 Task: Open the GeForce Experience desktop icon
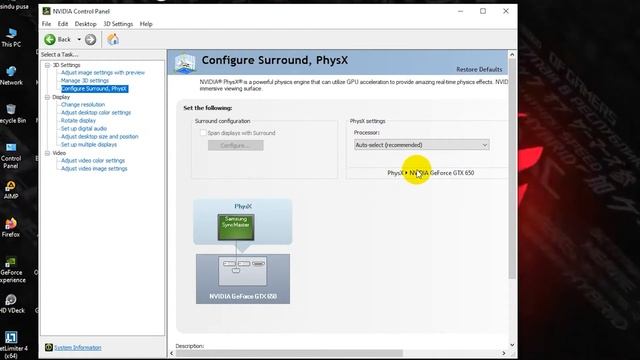tap(12, 270)
